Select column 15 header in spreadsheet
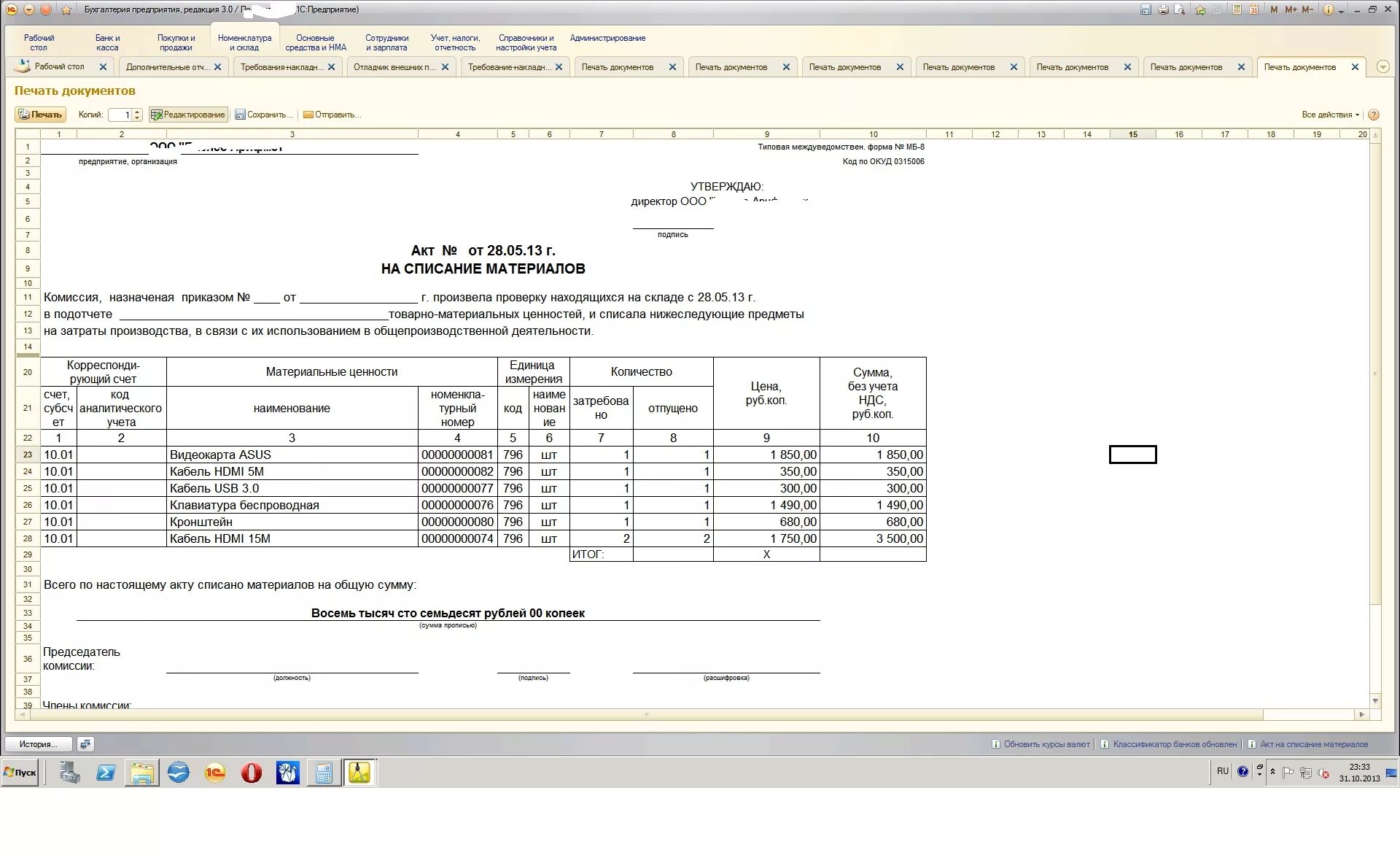 (x=1132, y=134)
